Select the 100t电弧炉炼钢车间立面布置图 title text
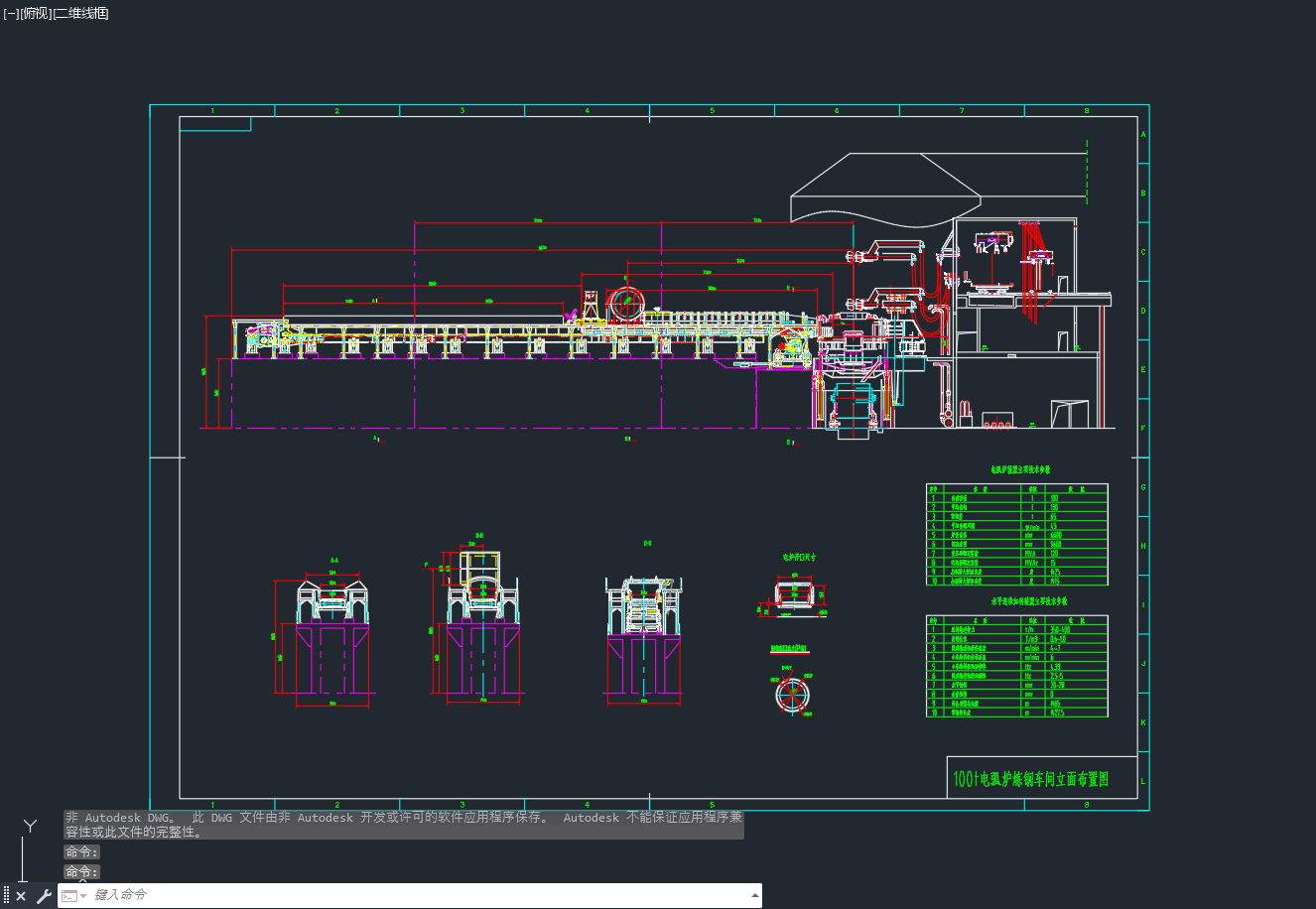The image size is (1316, 909). tap(1030, 779)
